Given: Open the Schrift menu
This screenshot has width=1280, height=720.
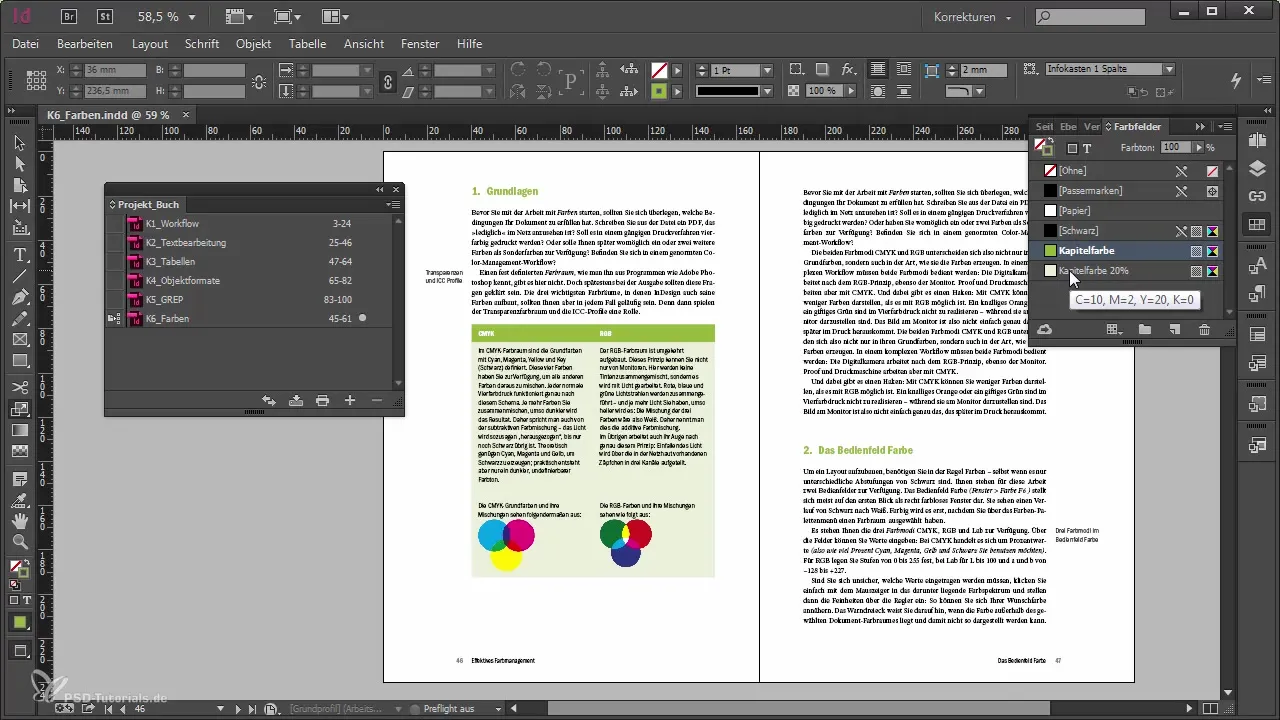Looking at the screenshot, I should (x=202, y=44).
